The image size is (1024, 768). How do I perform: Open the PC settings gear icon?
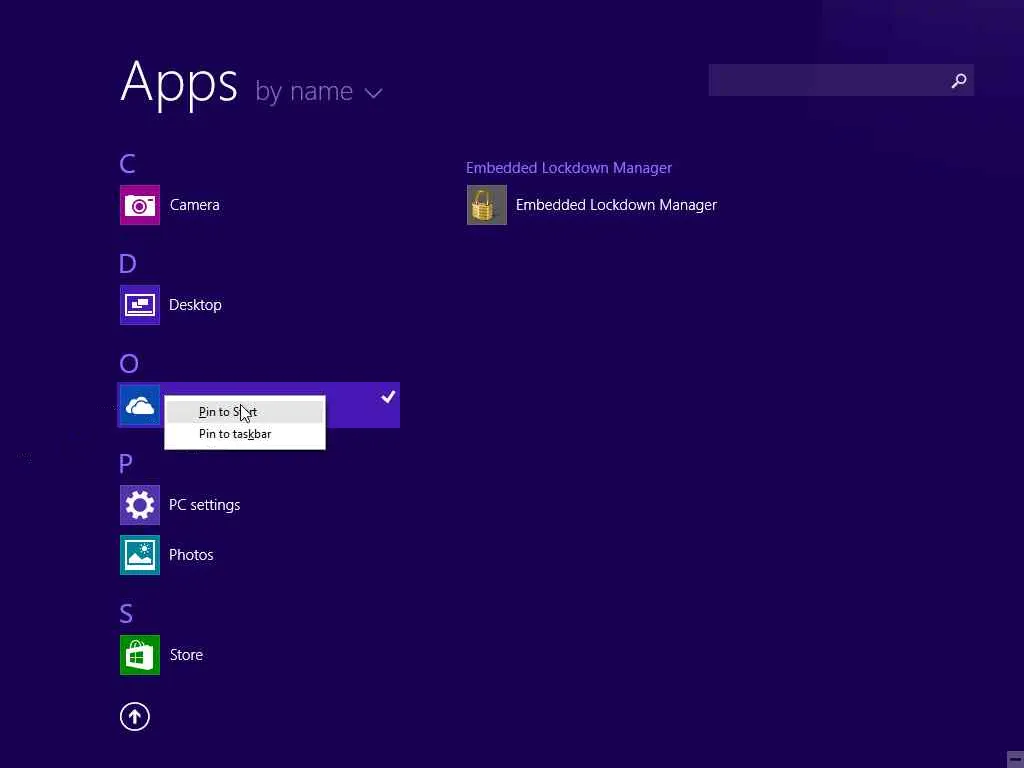(x=140, y=505)
